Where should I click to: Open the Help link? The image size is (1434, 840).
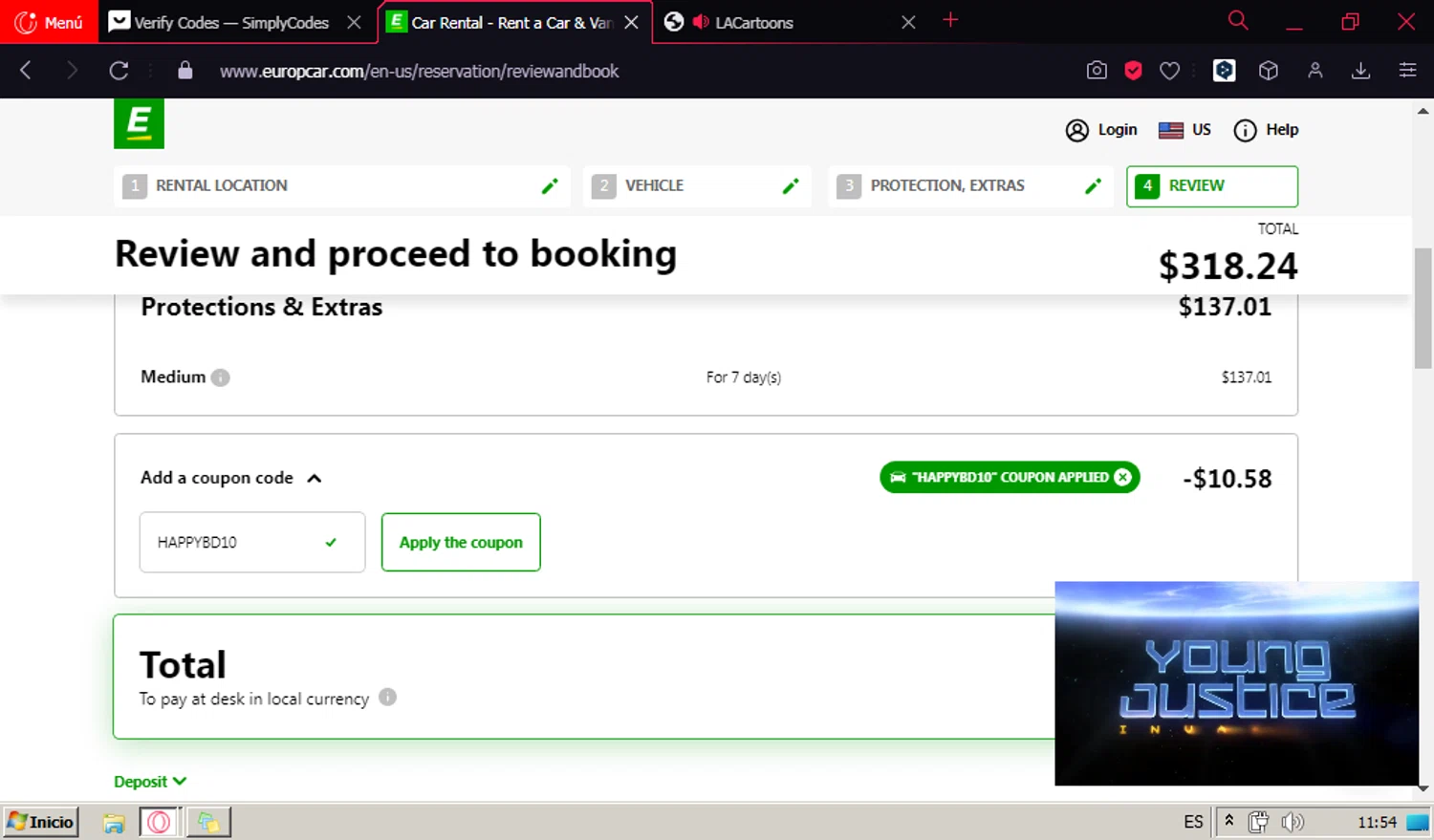[x=1266, y=130]
